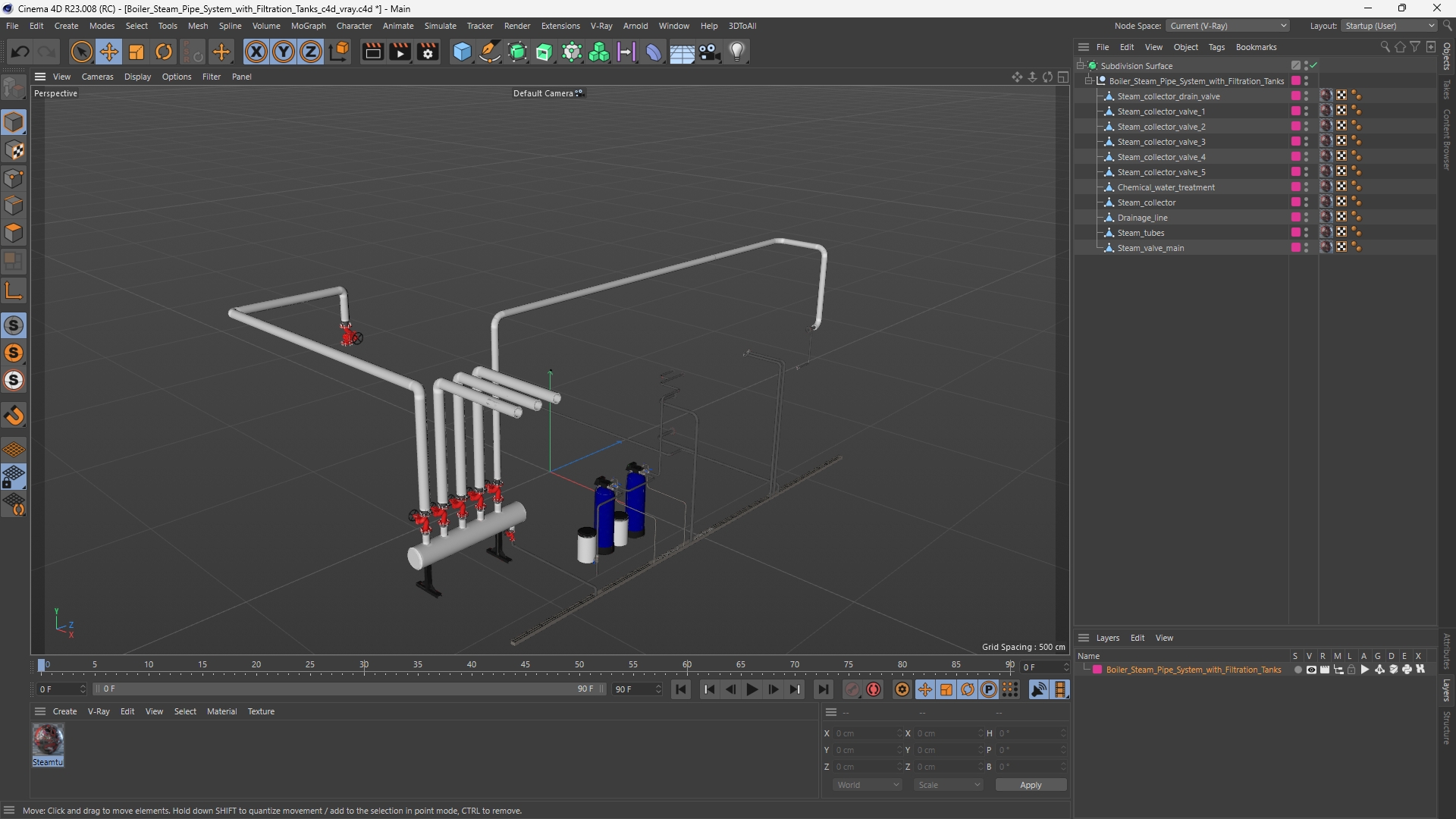This screenshot has height=819, width=1456.
Task: Jump to the end of animation
Action: point(823,689)
